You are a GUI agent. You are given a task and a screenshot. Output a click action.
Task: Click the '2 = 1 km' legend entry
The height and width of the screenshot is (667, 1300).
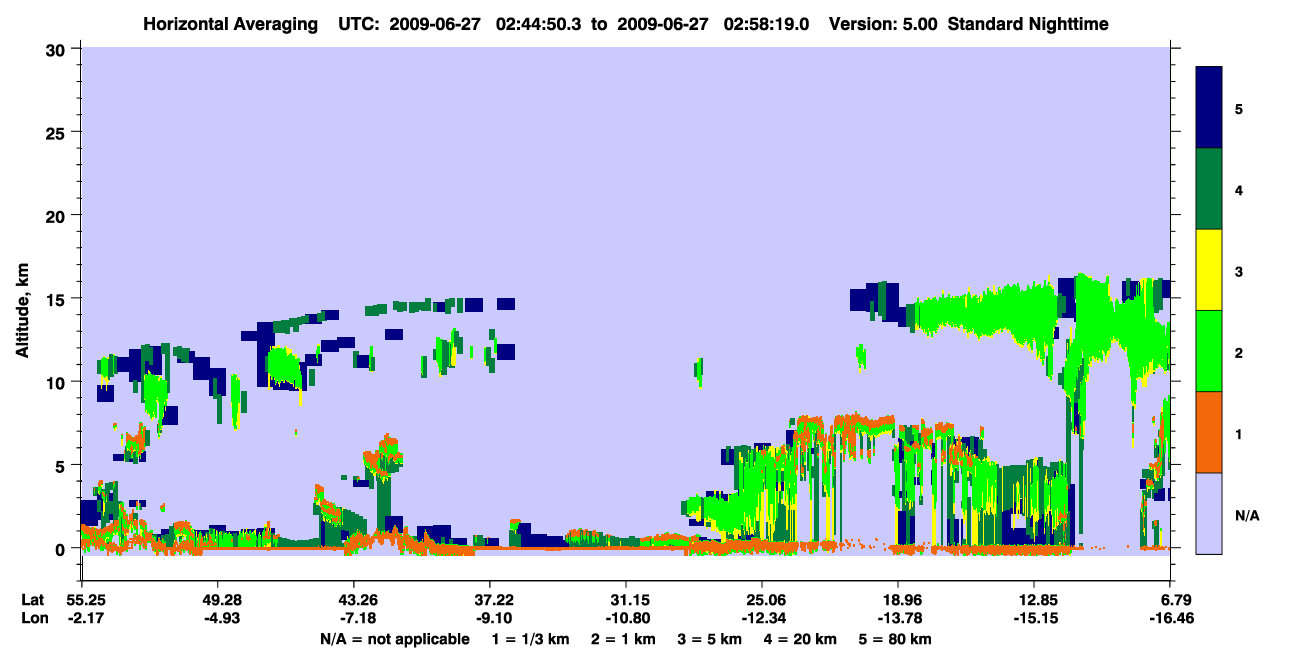pos(624,639)
